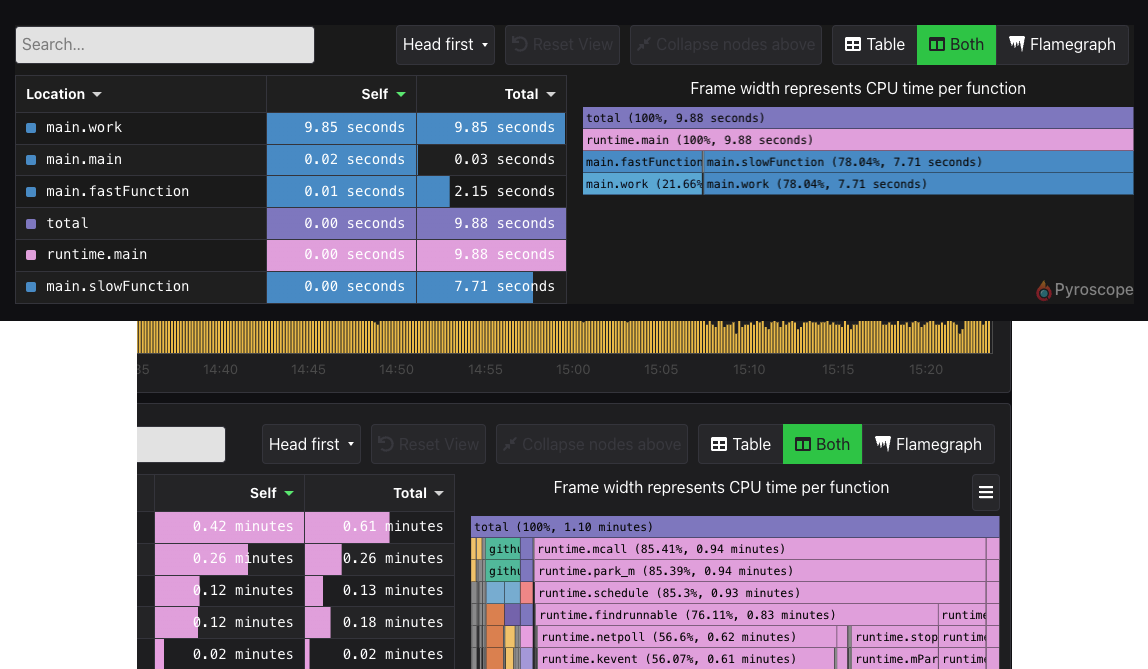
Task: Select Both view in lower panel
Action: click(822, 444)
